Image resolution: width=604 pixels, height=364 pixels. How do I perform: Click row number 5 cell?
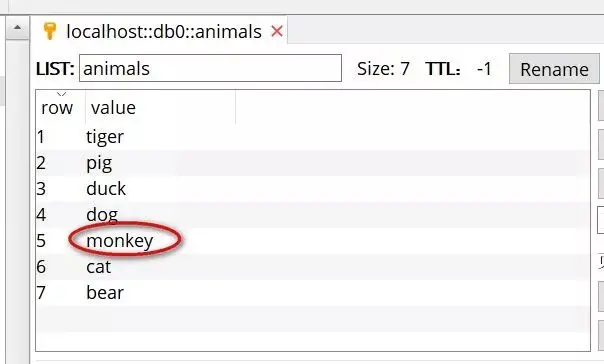click(x=42, y=241)
